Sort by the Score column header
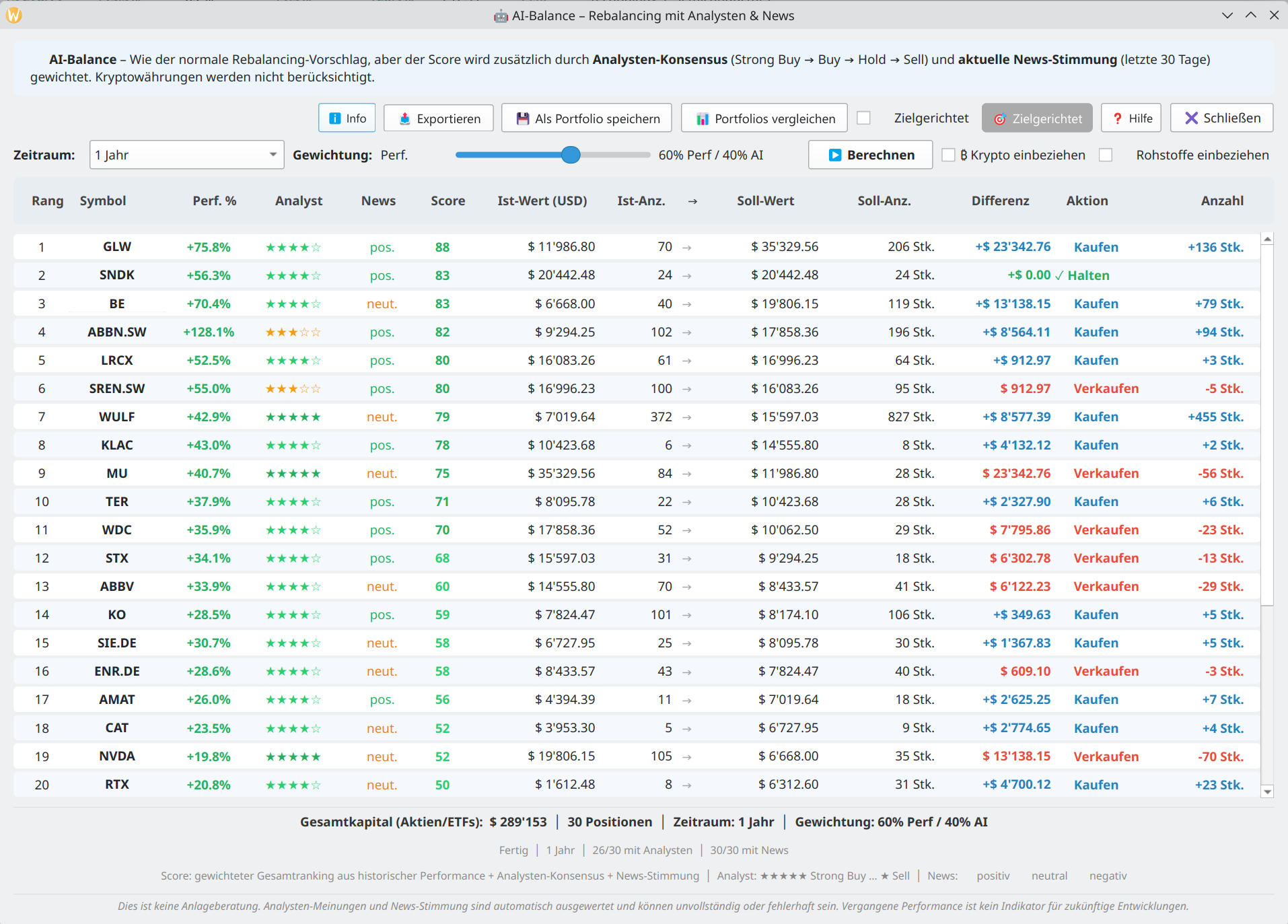 [x=448, y=201]
